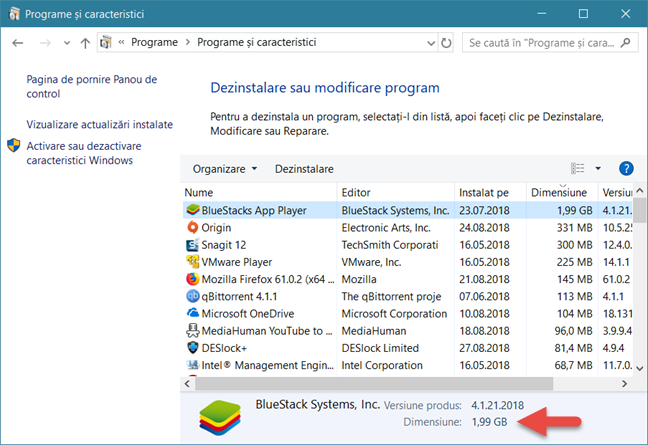The height and width of the screenshot is (445, 648).
Task: Click the large BlueStacks details pane icon
Action: click(220, 417)
